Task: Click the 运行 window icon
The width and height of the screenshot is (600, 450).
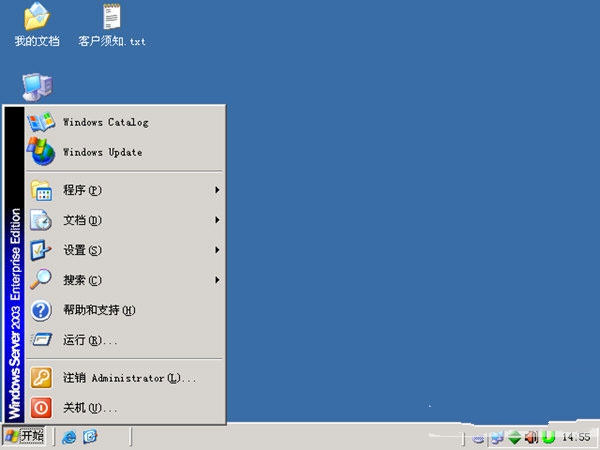Action: pyautogui.click(x=41, y=339)
